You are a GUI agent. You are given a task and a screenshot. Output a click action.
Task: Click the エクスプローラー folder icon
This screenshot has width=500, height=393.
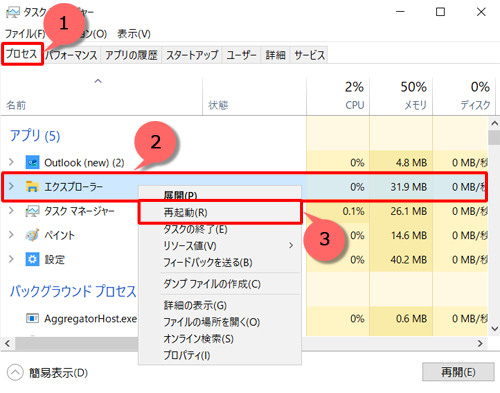pyautogui.click(x=32, y=186)
